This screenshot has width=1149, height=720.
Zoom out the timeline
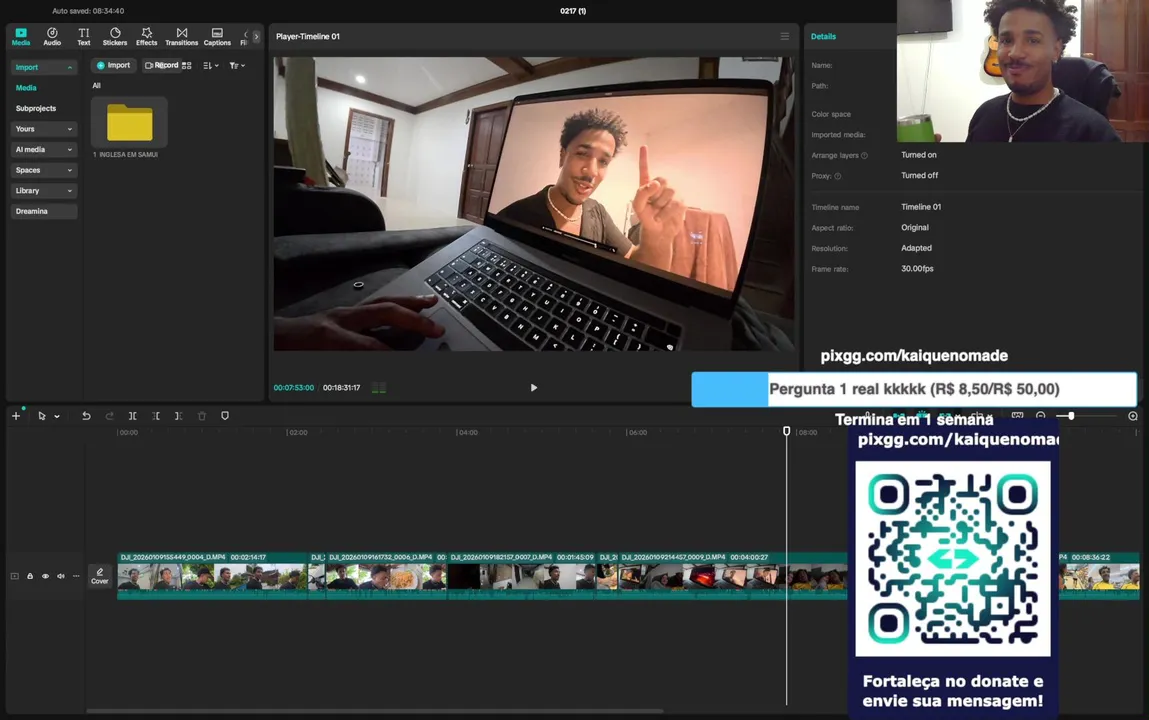coord(1041,416)
